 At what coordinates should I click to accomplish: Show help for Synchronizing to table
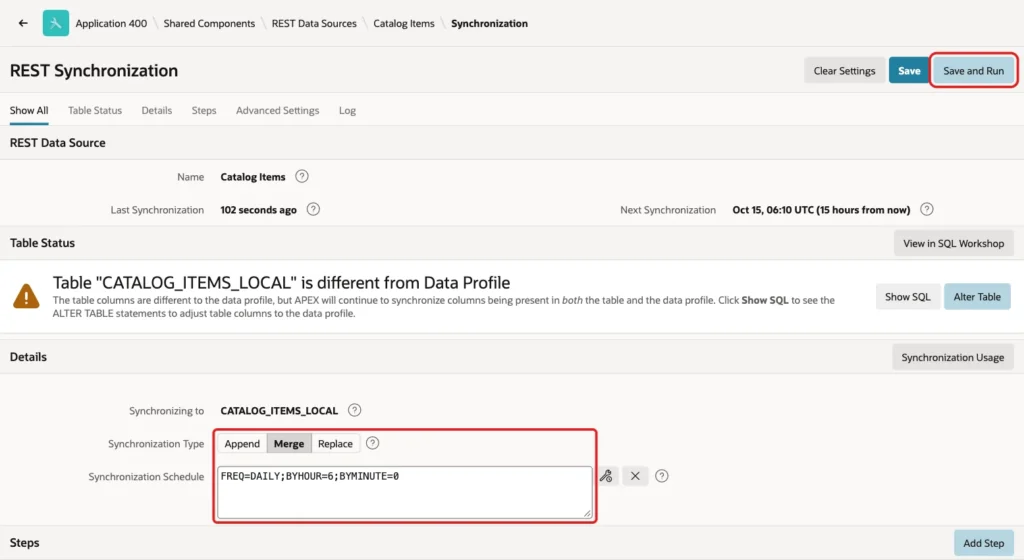355,410
